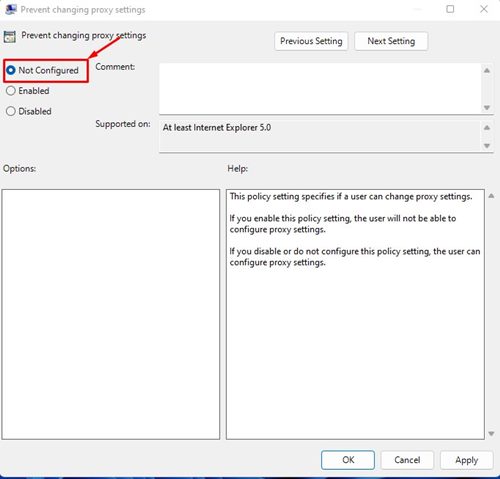The image size is (500, 479).
Task: Choose the Disabled radio option
Action: pyautogui.click(x=11, y=111)
